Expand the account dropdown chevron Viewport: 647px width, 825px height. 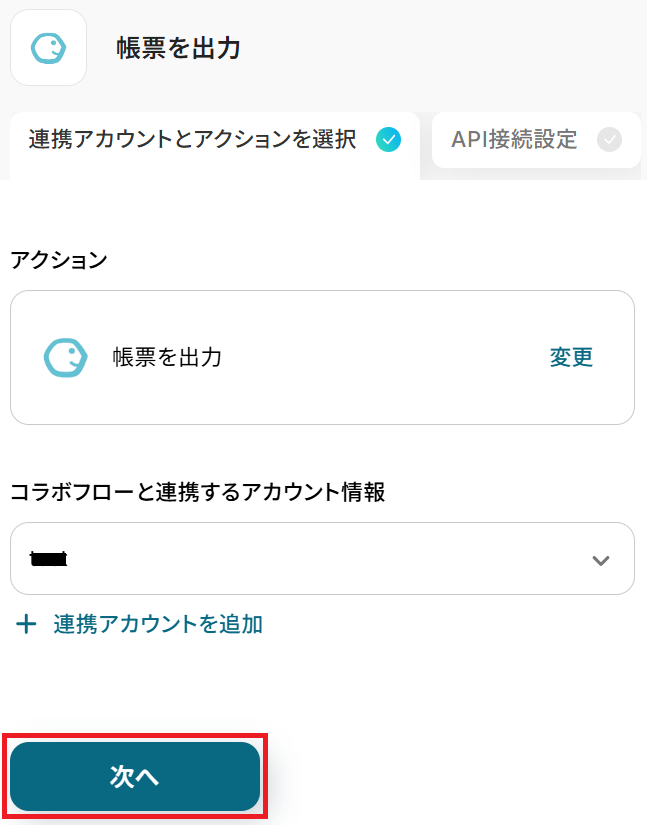pyautogui.click(x=601, y=560)
